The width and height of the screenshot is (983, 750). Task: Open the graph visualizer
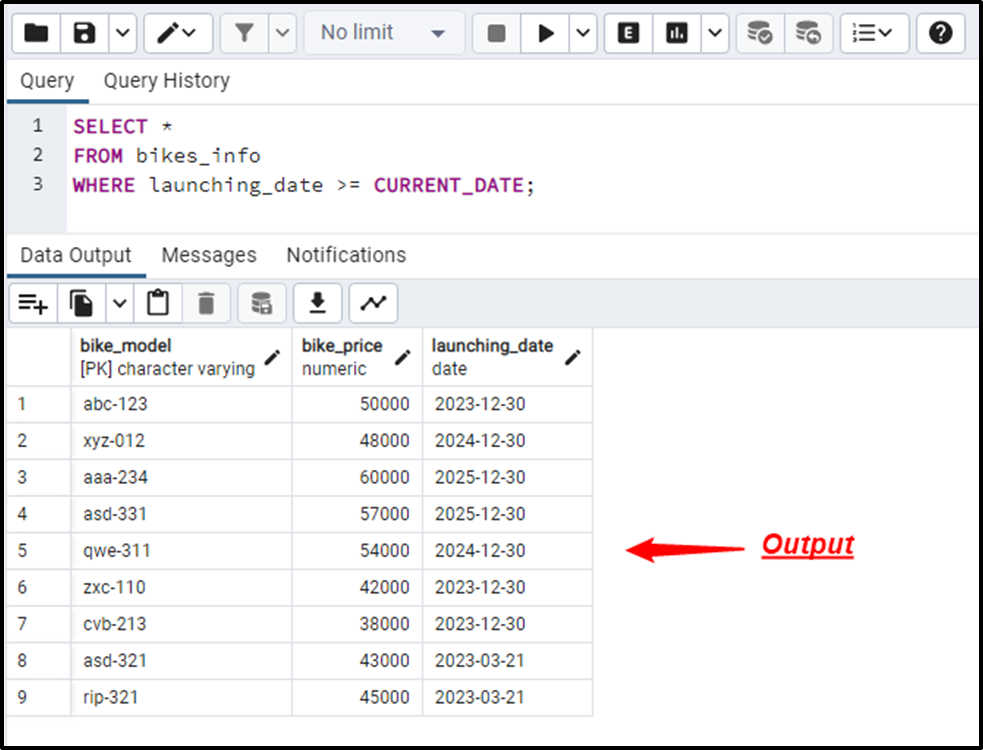click(x=372, y=302)
